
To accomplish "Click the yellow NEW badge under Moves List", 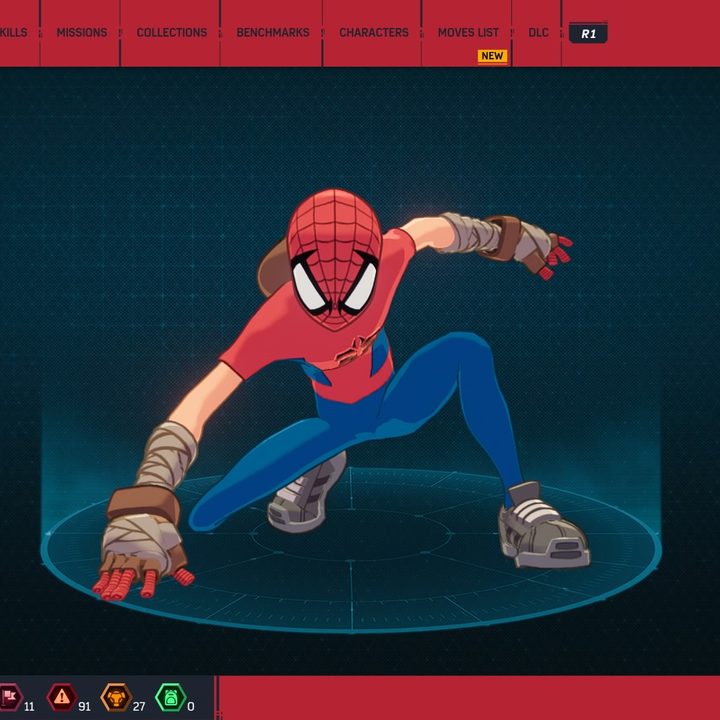I will [x=492, y=56].
